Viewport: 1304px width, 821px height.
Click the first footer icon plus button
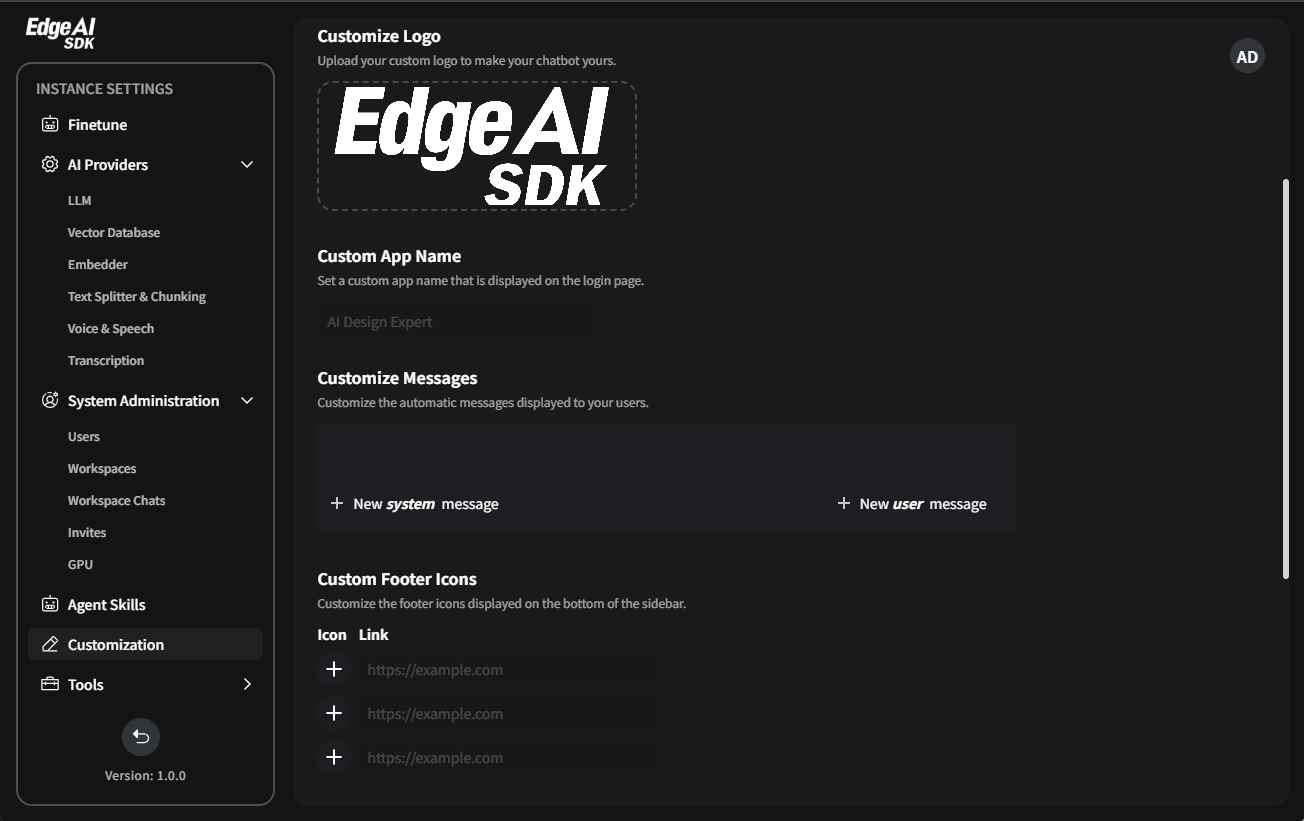[x=334, y=669]
